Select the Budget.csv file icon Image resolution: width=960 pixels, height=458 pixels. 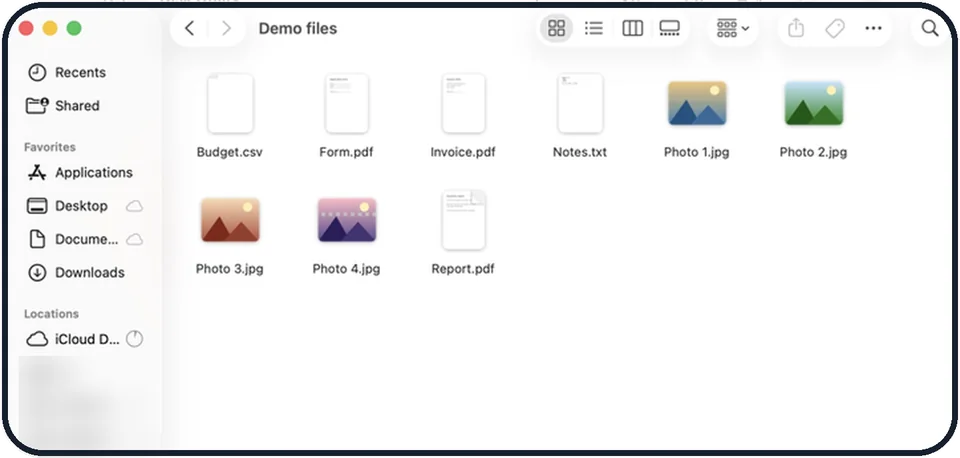coord(230,103)
